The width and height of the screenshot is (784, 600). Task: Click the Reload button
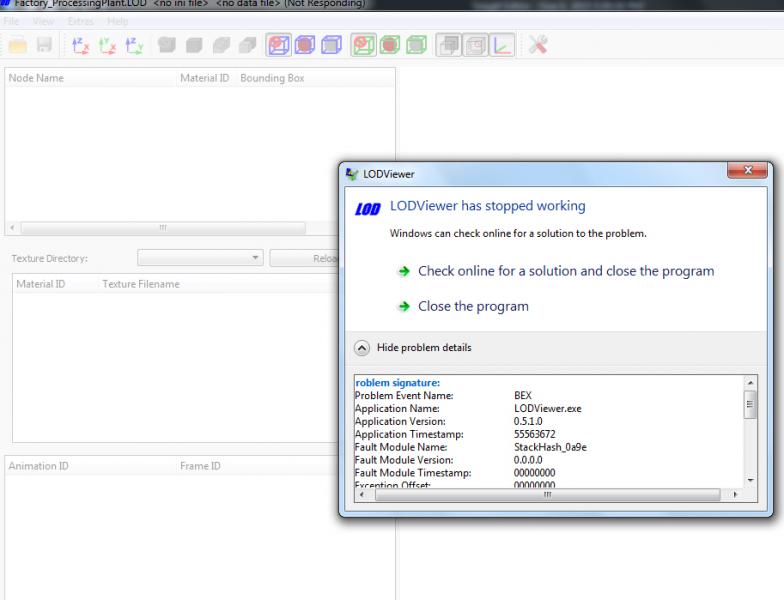point(306,258)
